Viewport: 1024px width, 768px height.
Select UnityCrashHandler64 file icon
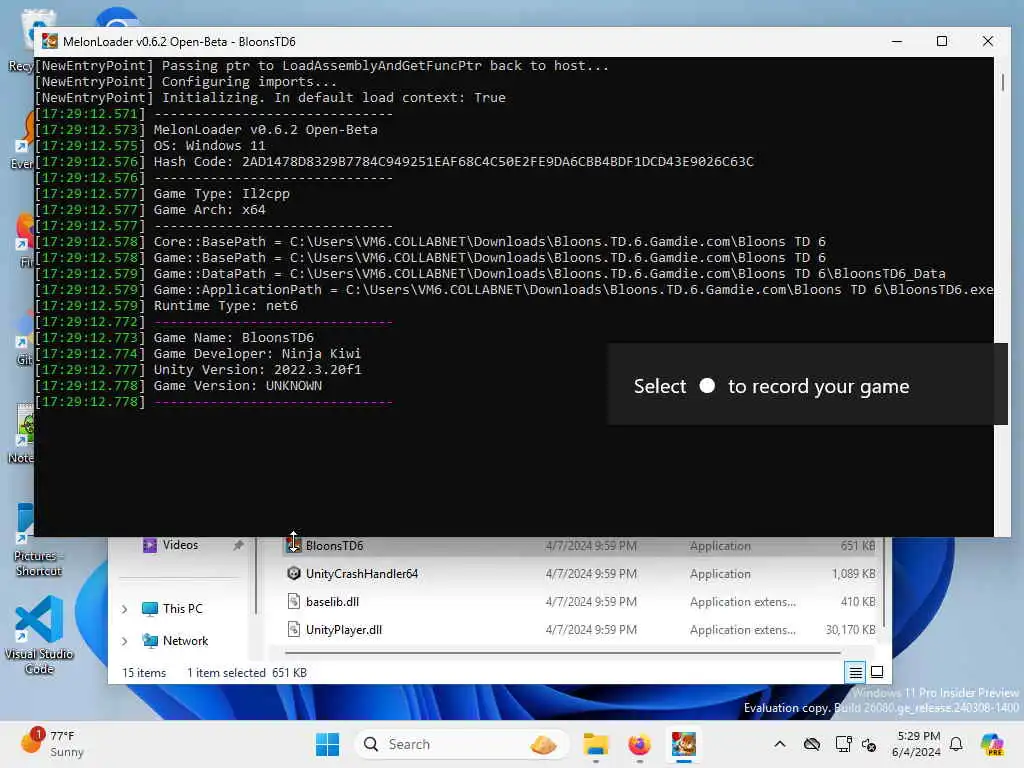point(294,573)
